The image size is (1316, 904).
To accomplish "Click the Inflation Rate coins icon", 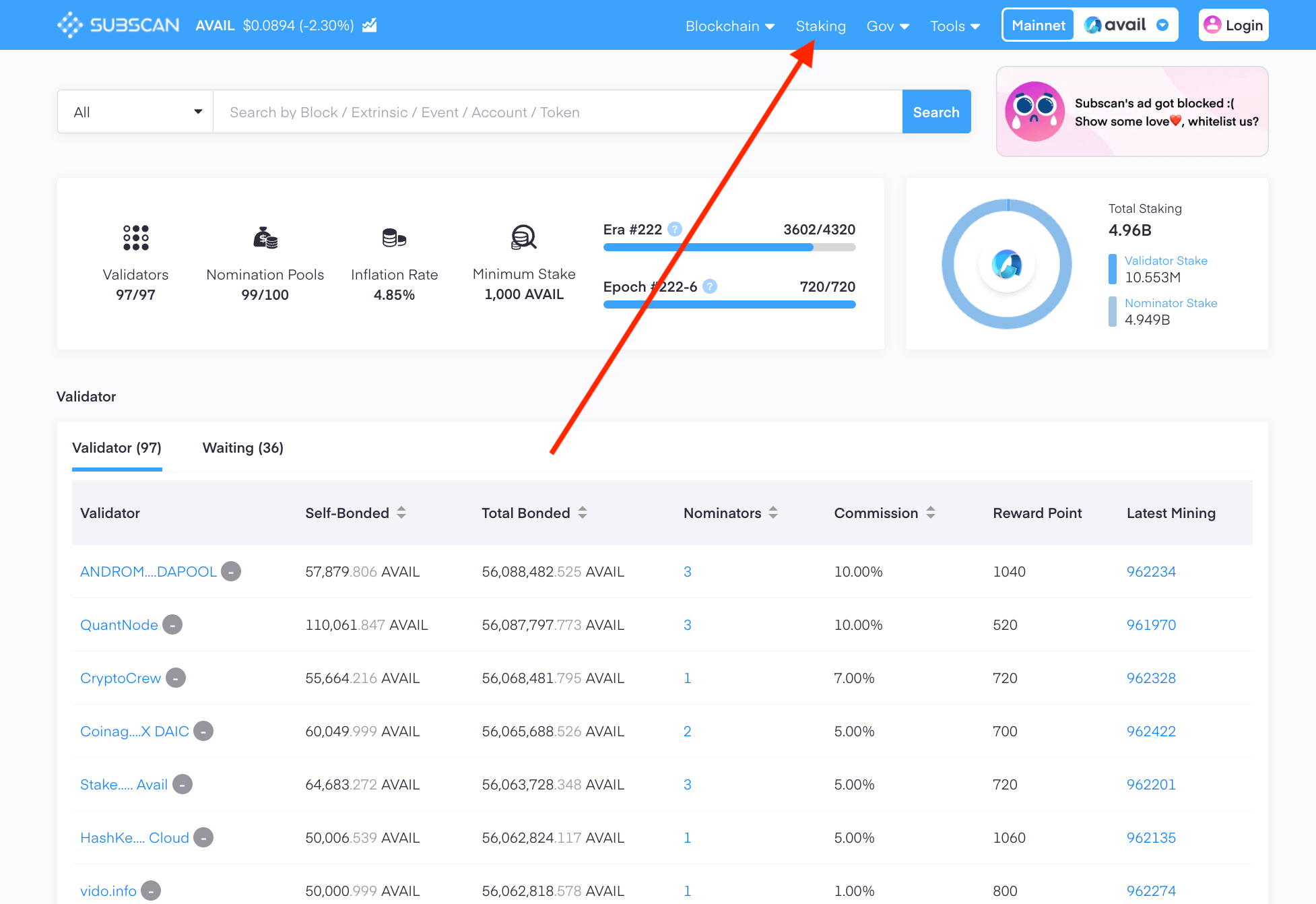I will coord(394,238).
